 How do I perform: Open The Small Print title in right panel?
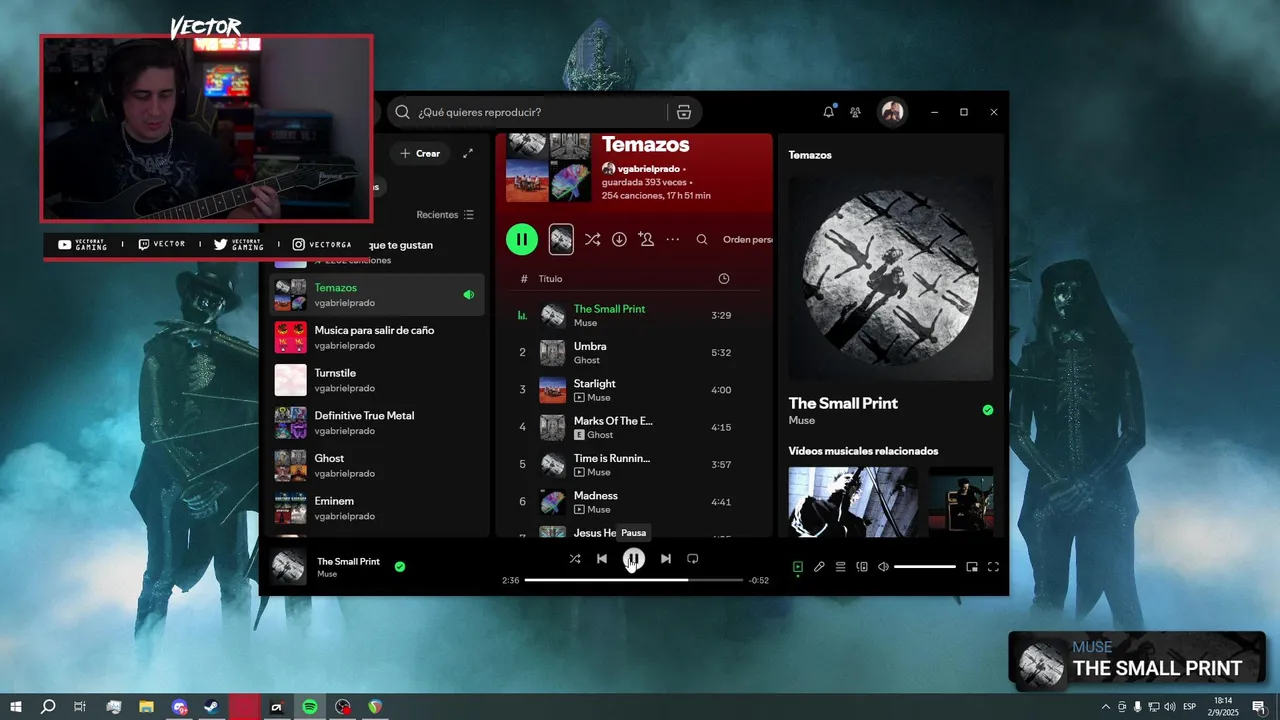pyautogui.click(x=843, y=403)
